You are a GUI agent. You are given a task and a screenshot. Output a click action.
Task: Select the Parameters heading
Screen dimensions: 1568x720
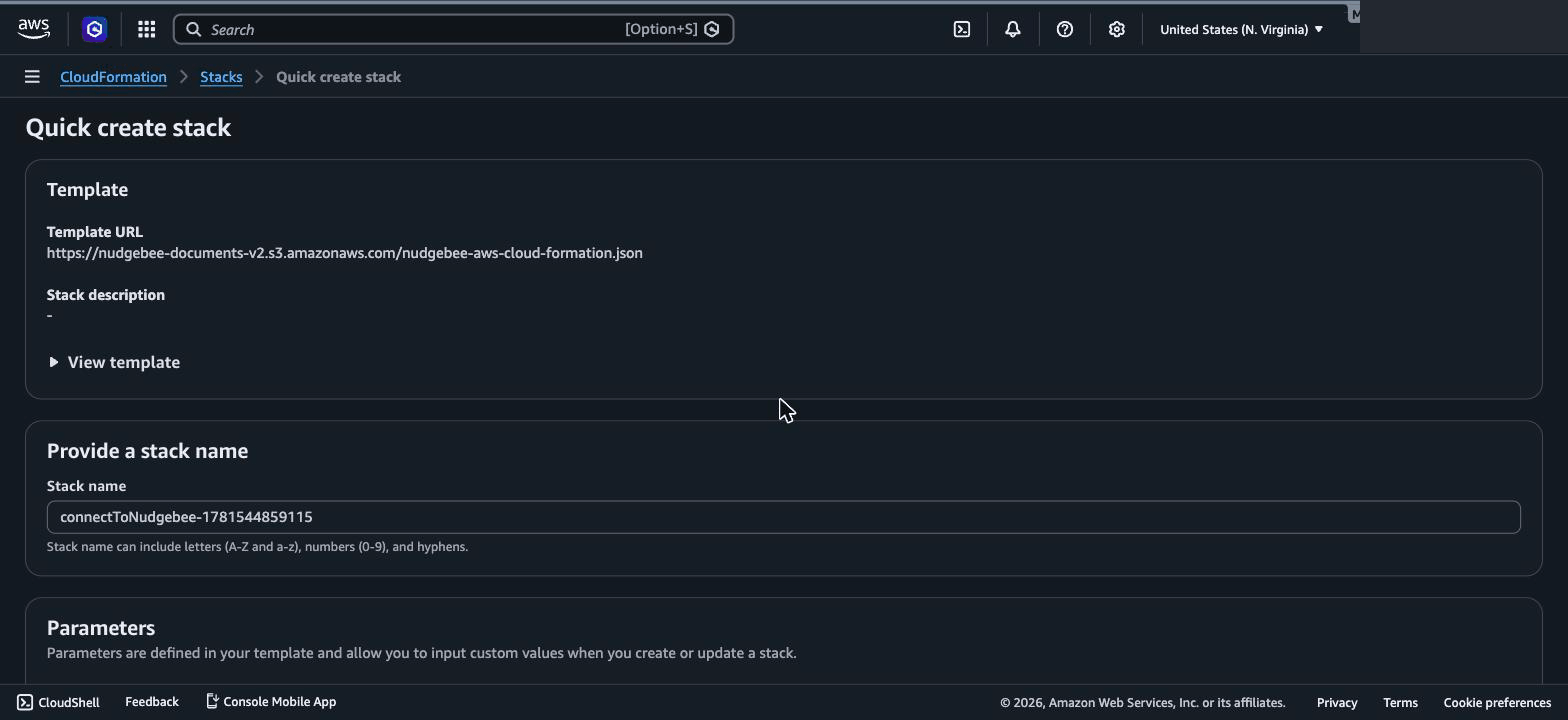(101, 628)
